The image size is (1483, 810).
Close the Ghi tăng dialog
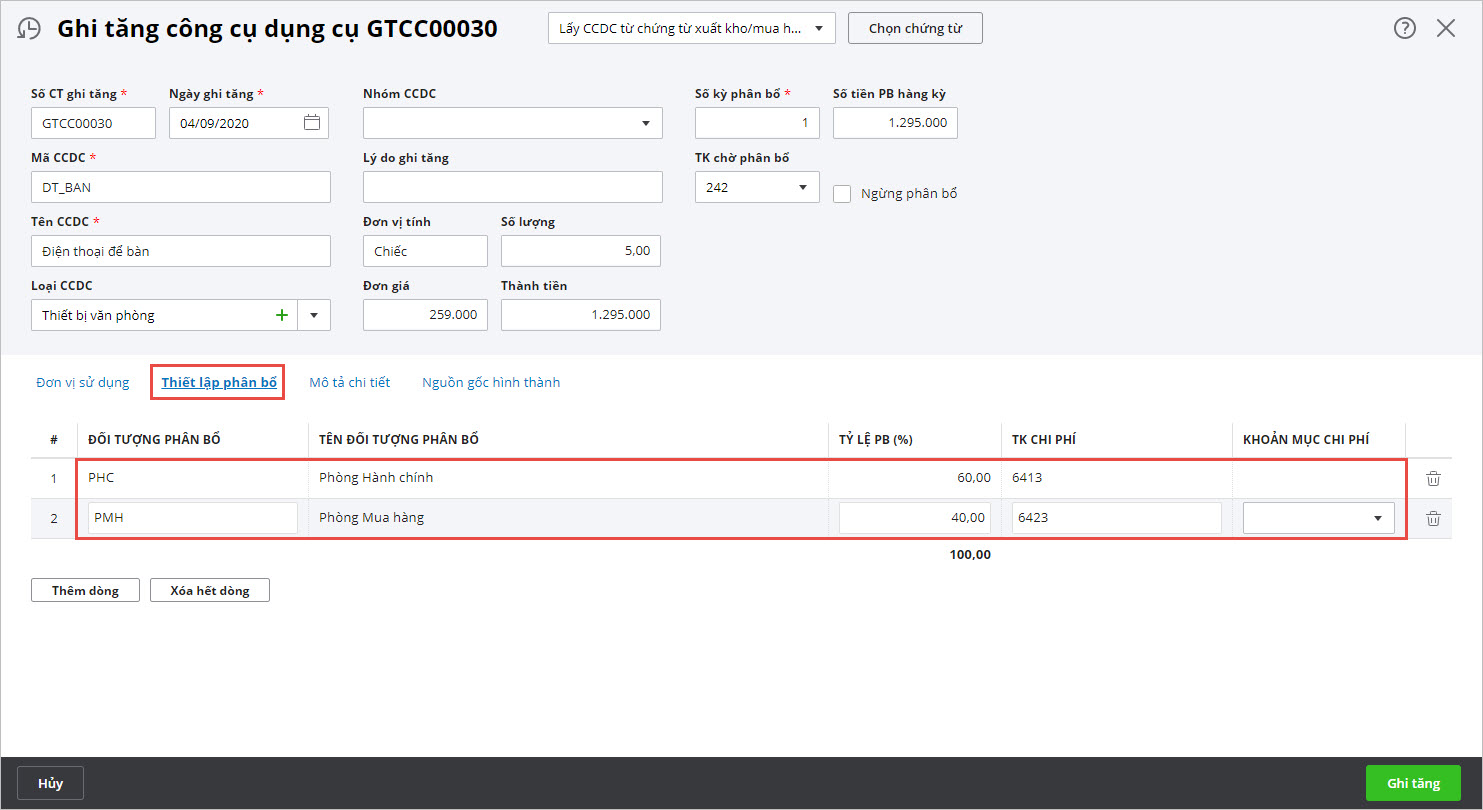click(x=1446, y=29)
